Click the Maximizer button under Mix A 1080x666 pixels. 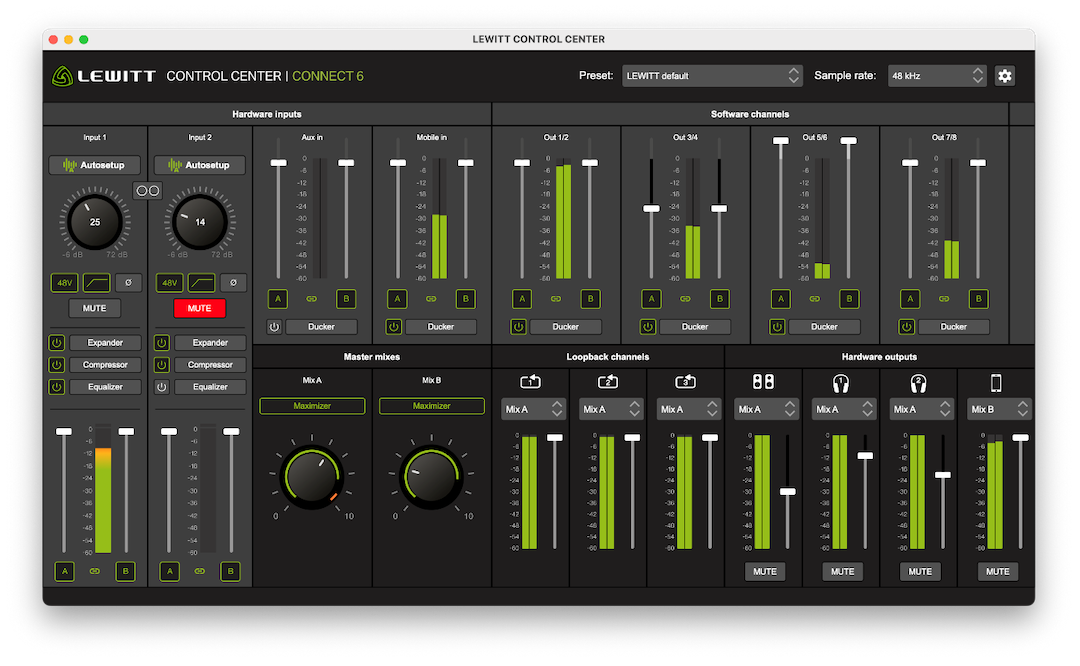312,406
